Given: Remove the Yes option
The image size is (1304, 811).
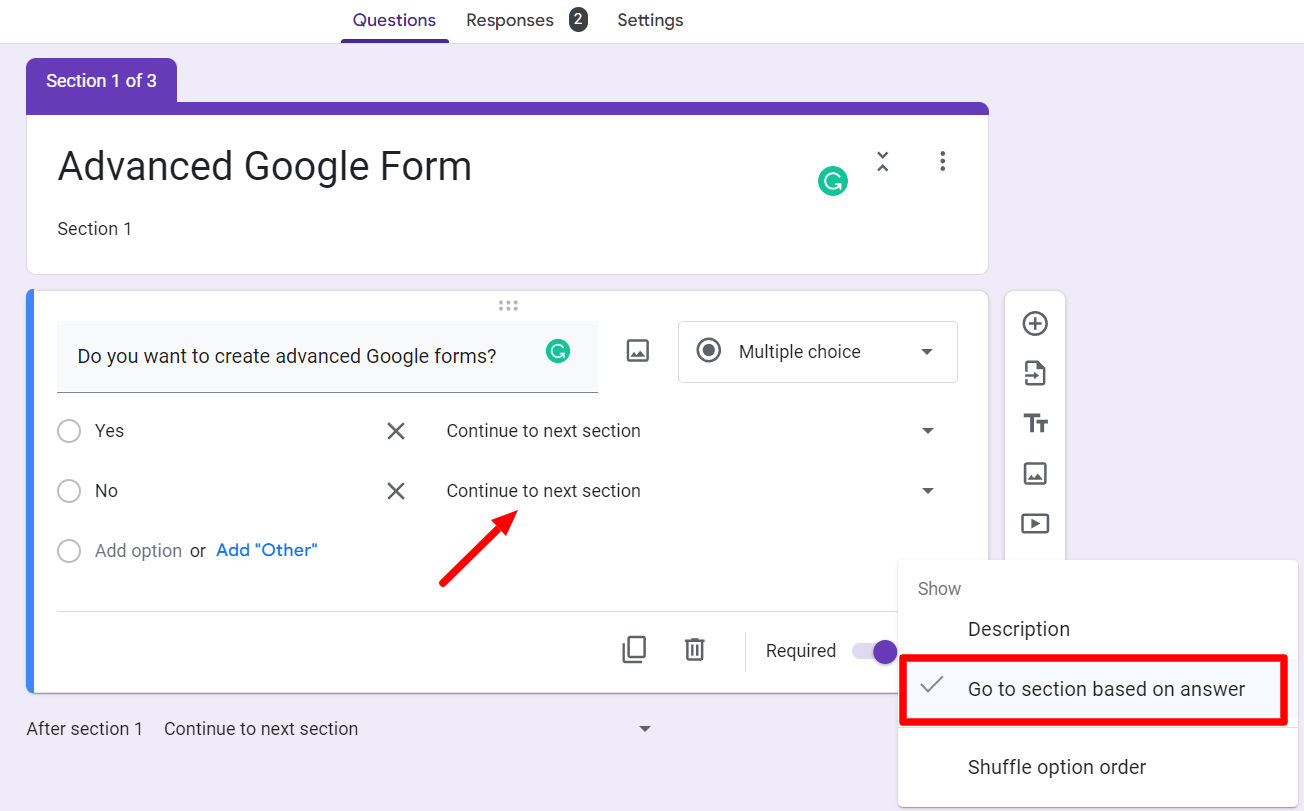Looking at the screenshot, I should pos(396,431).
